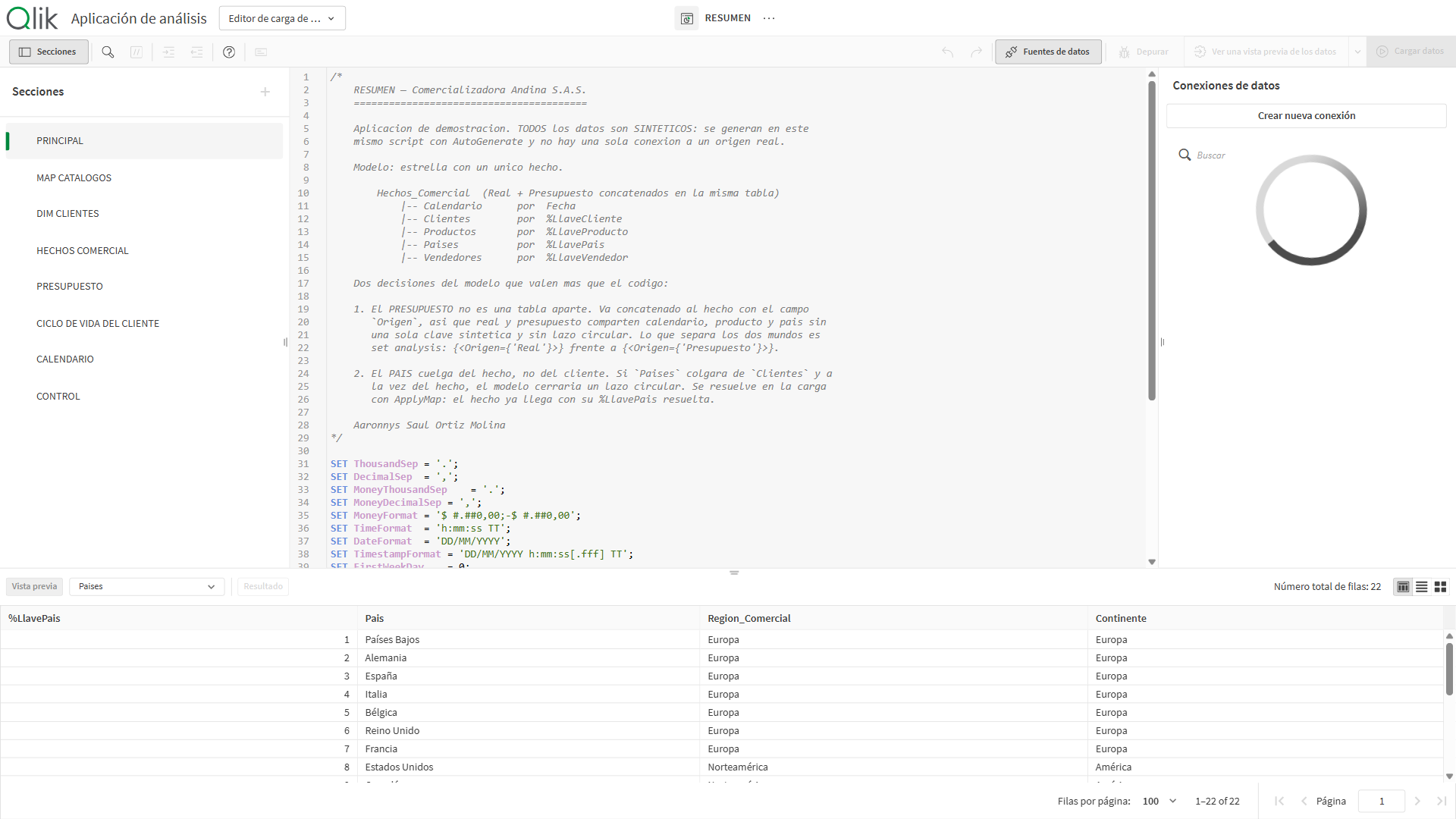1456x819 pixels.
Task: Click the script editor vertical scrollbar
Action: [x=1151, y=240]
